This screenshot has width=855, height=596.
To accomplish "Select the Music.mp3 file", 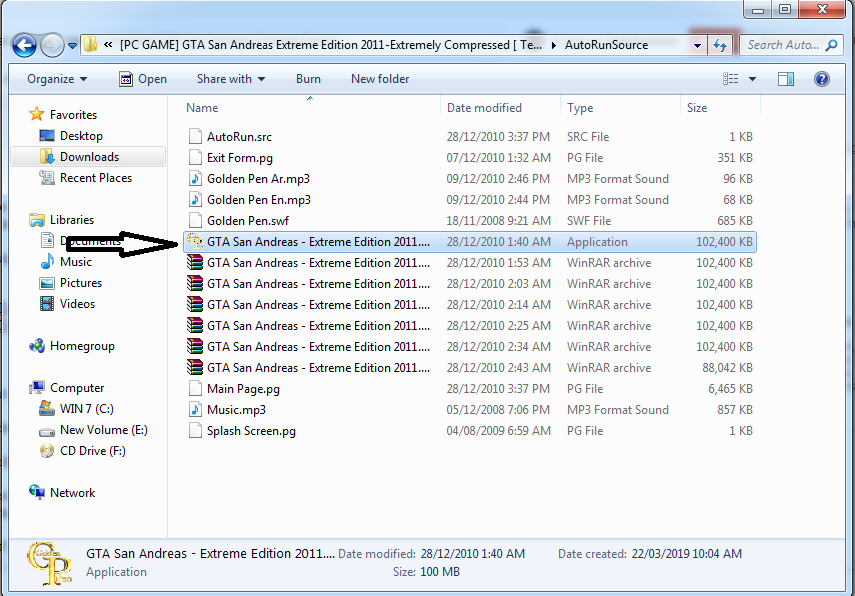I will [x=469, y=410].
